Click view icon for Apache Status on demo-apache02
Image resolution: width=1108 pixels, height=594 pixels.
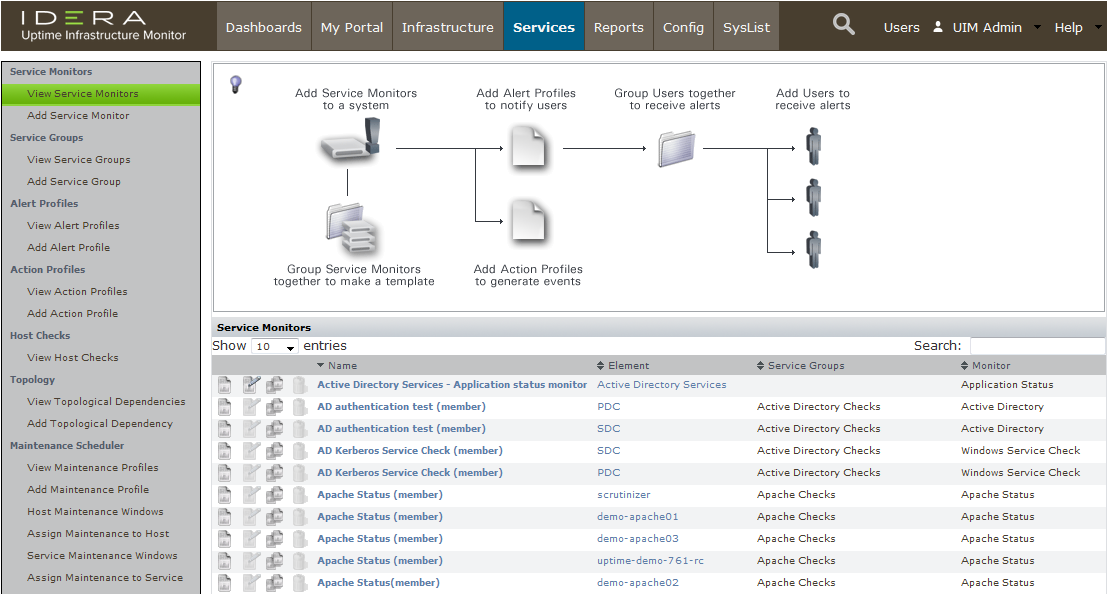(225, 583)
